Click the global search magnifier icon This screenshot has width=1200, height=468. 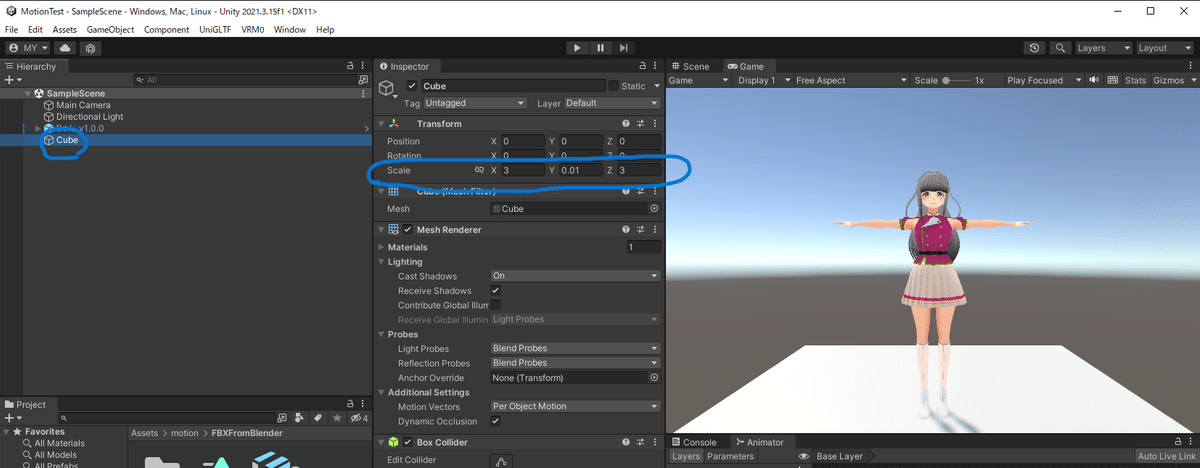coord(1058,48)
